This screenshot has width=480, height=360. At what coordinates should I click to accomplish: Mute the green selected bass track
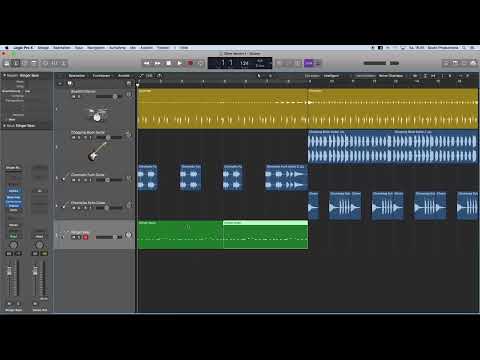click(74, 237)
